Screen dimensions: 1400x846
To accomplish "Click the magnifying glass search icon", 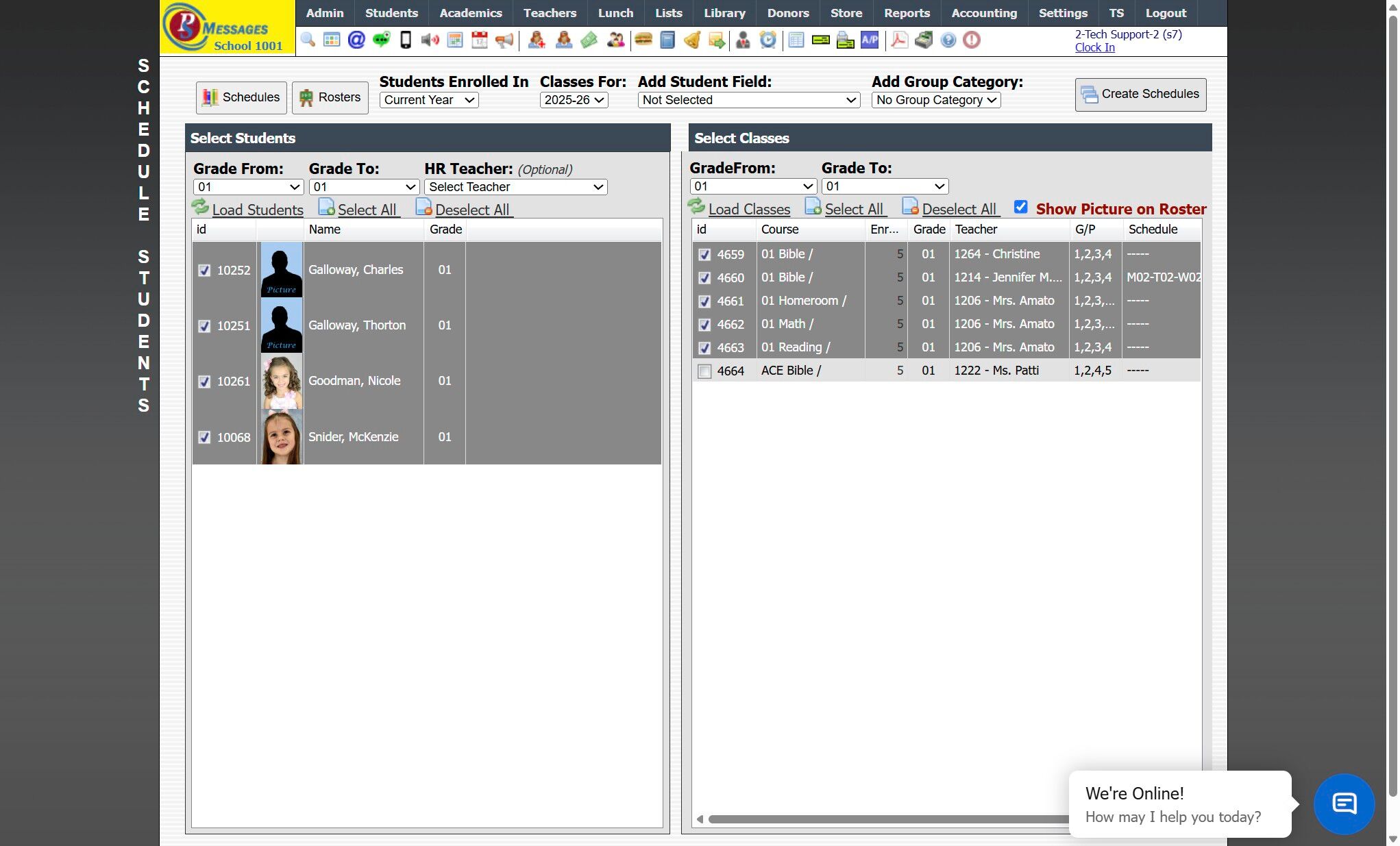I will [308, 40].
